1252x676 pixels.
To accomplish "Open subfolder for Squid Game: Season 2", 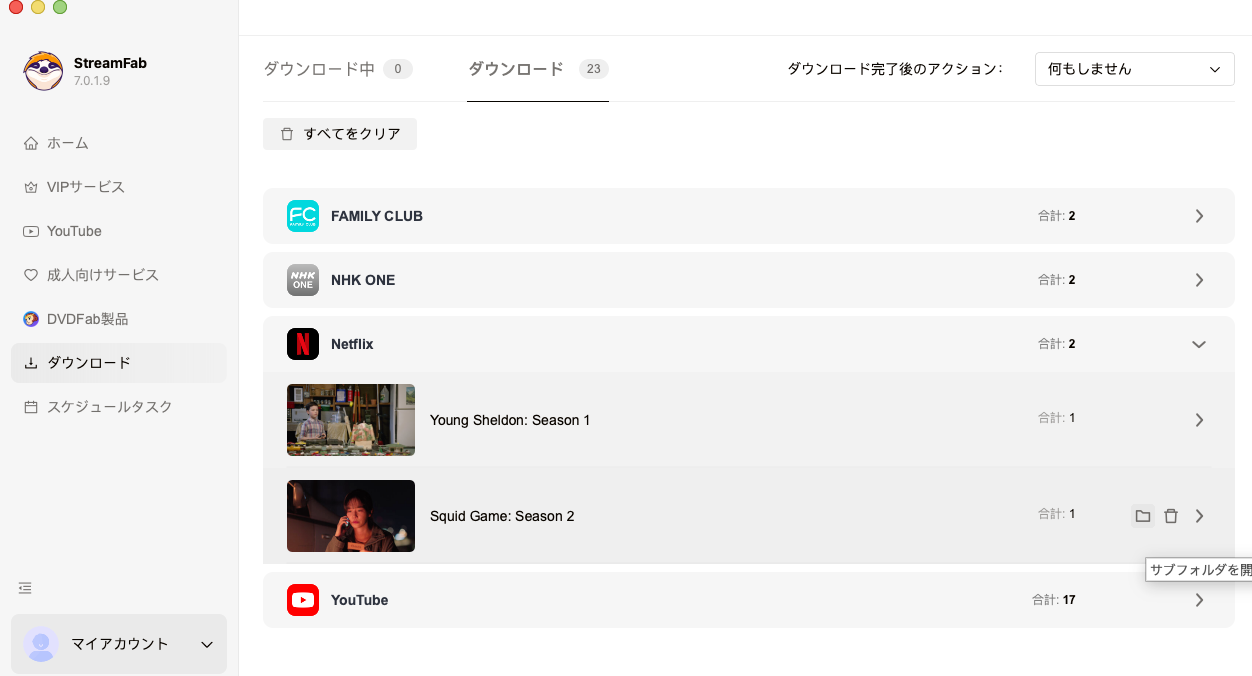I will click(x=1143, y=516).
